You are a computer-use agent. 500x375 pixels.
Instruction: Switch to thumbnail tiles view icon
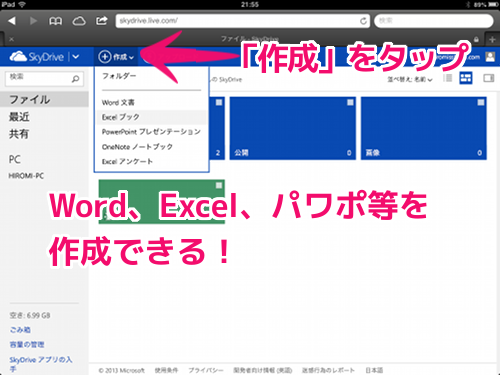pyautogui.click(x=466, y=78)
